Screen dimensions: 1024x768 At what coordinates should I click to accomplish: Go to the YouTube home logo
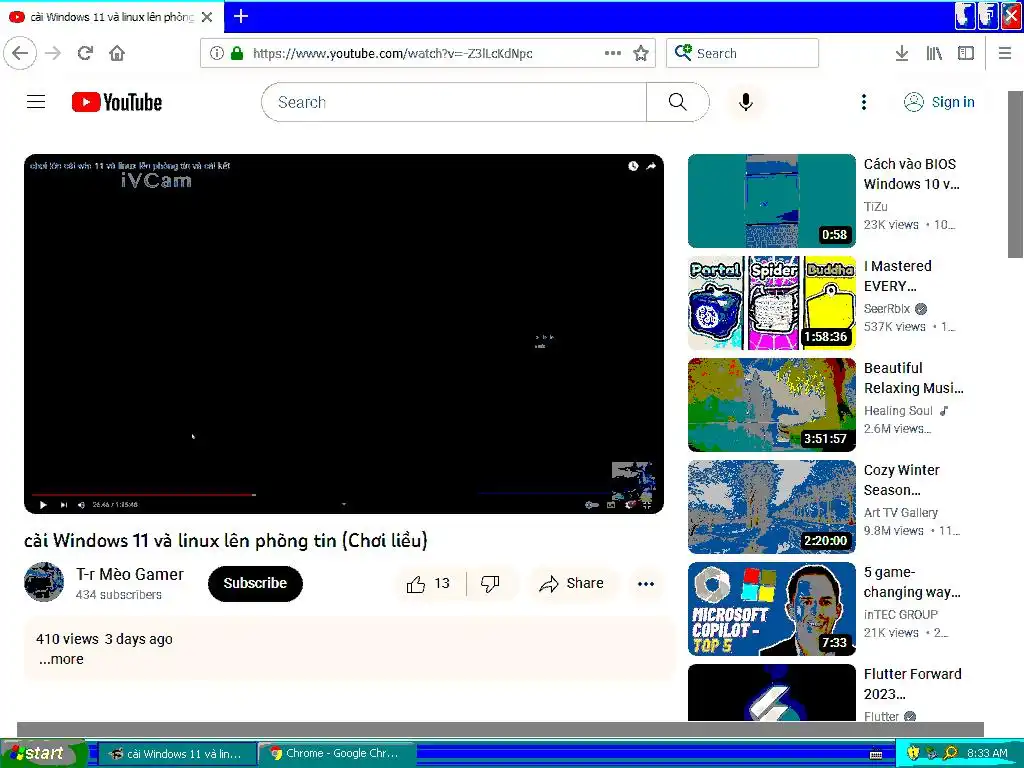(x=117, y=102)
